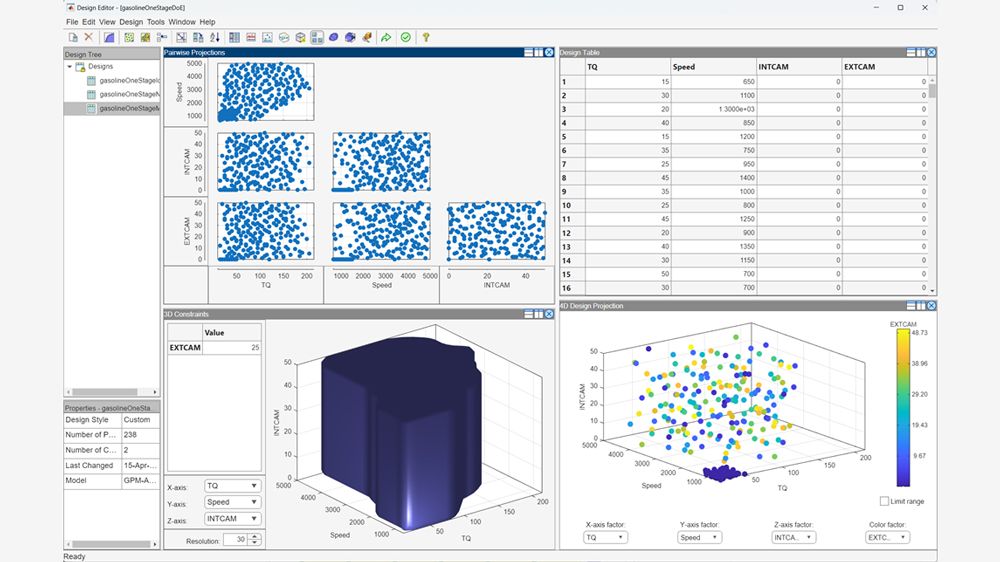Click the 3D cube view toolbar icon
Image resolution: width=1000 pixels, height=562 pixels.
[x=300, y=37]
